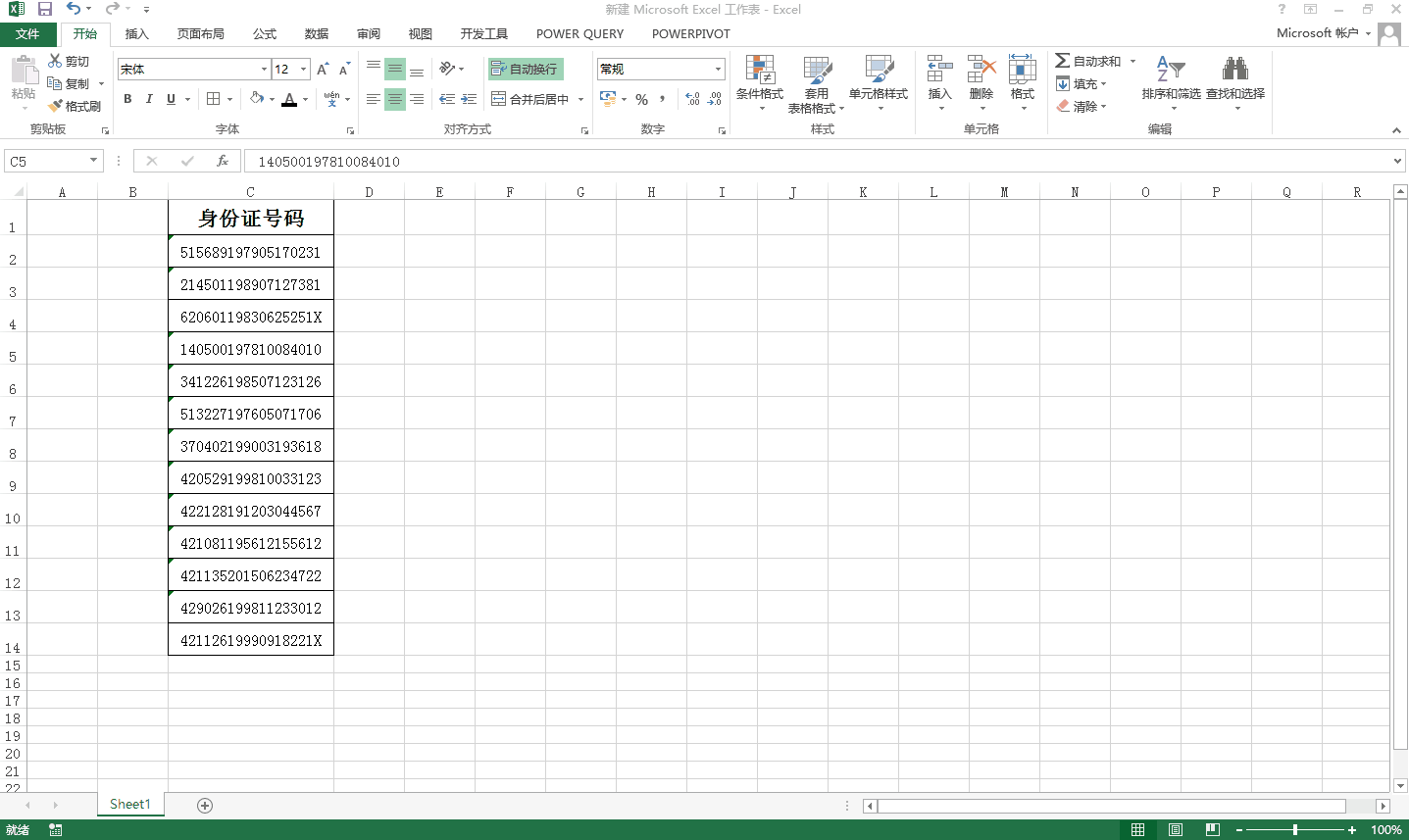Expand the number format dropdown
1409x840 pixels.
point(718,69)
